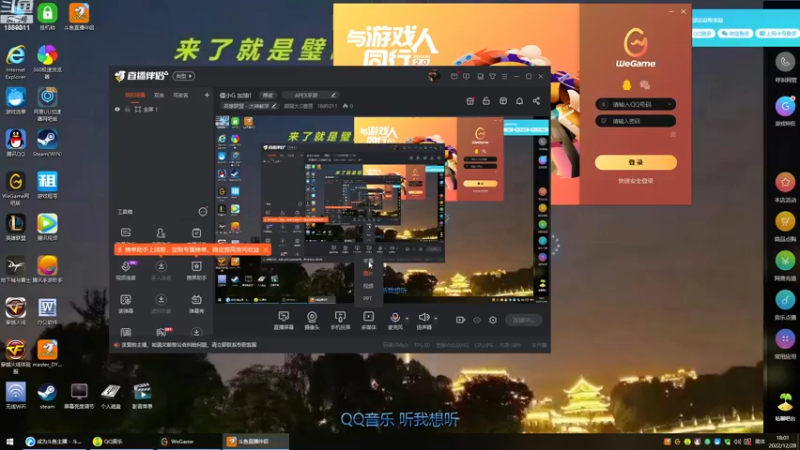
Task: Open mode pill next to 直播伴侣 logo
Action: click(184, 76)
